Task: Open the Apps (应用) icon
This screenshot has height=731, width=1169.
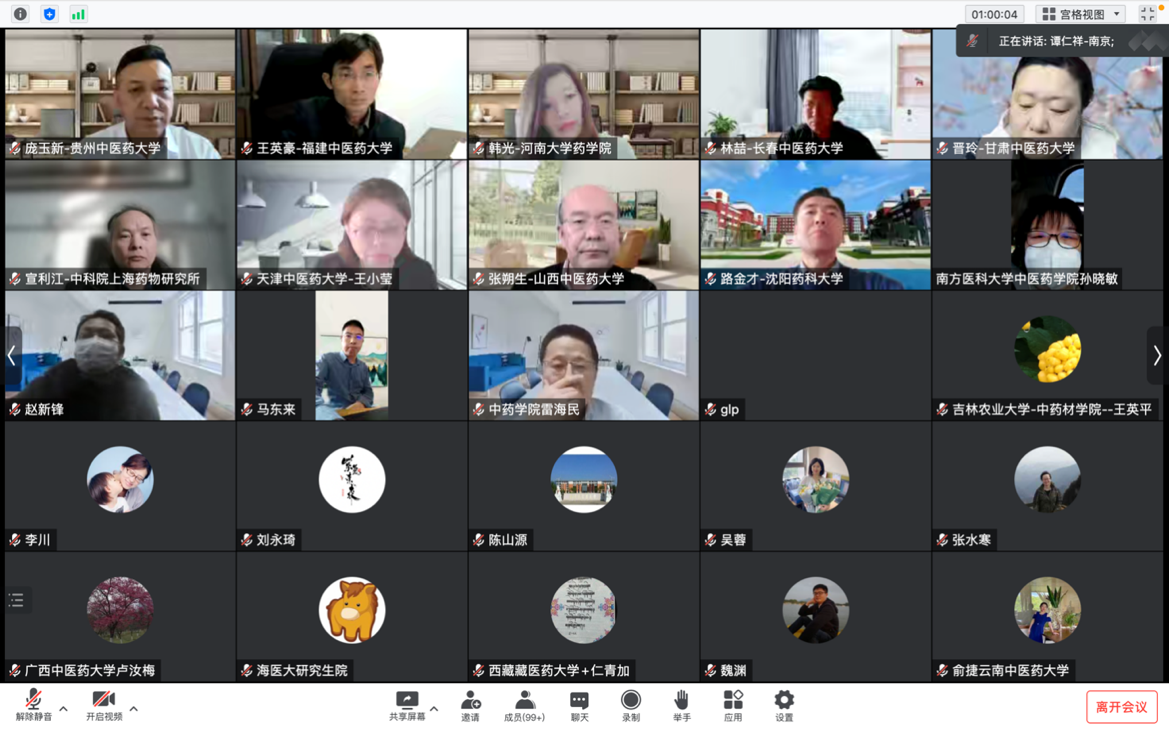Action: 733,704
